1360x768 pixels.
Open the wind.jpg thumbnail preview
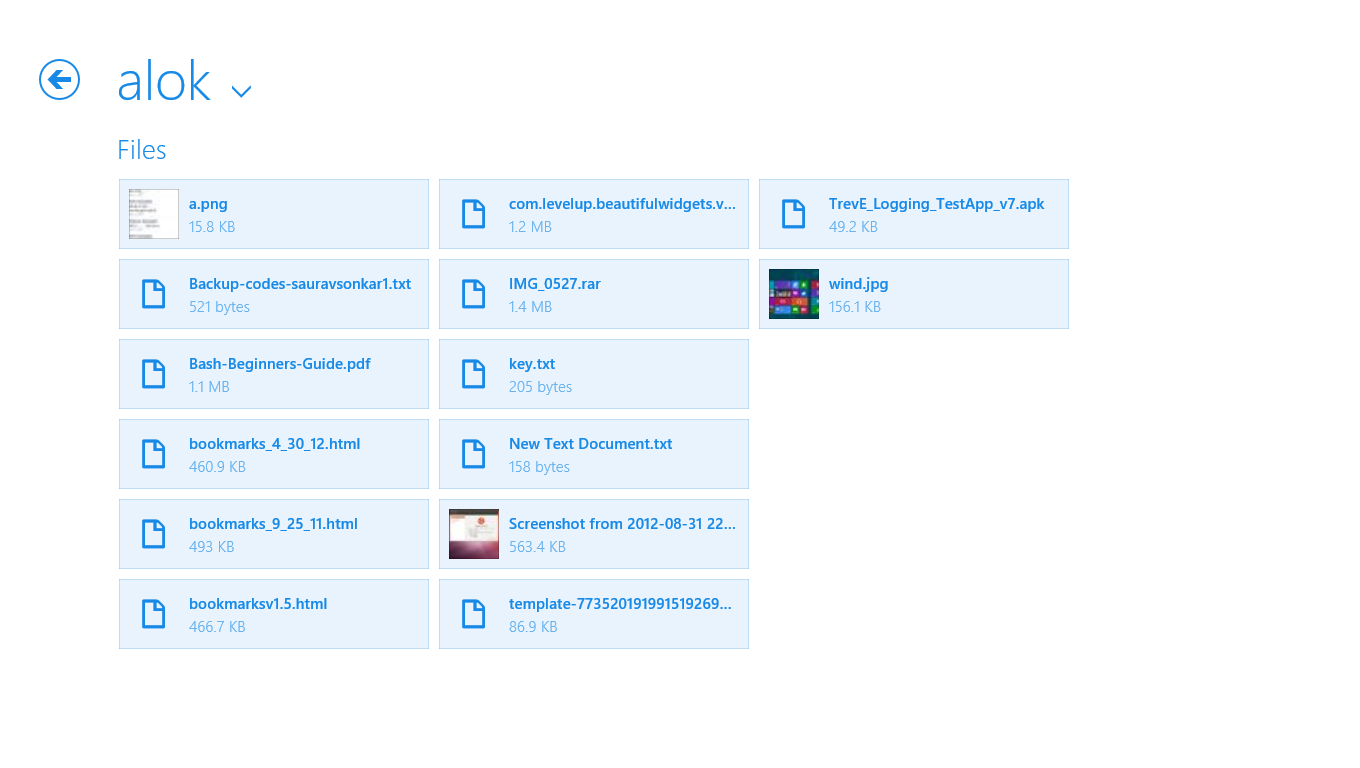(794, 294)
